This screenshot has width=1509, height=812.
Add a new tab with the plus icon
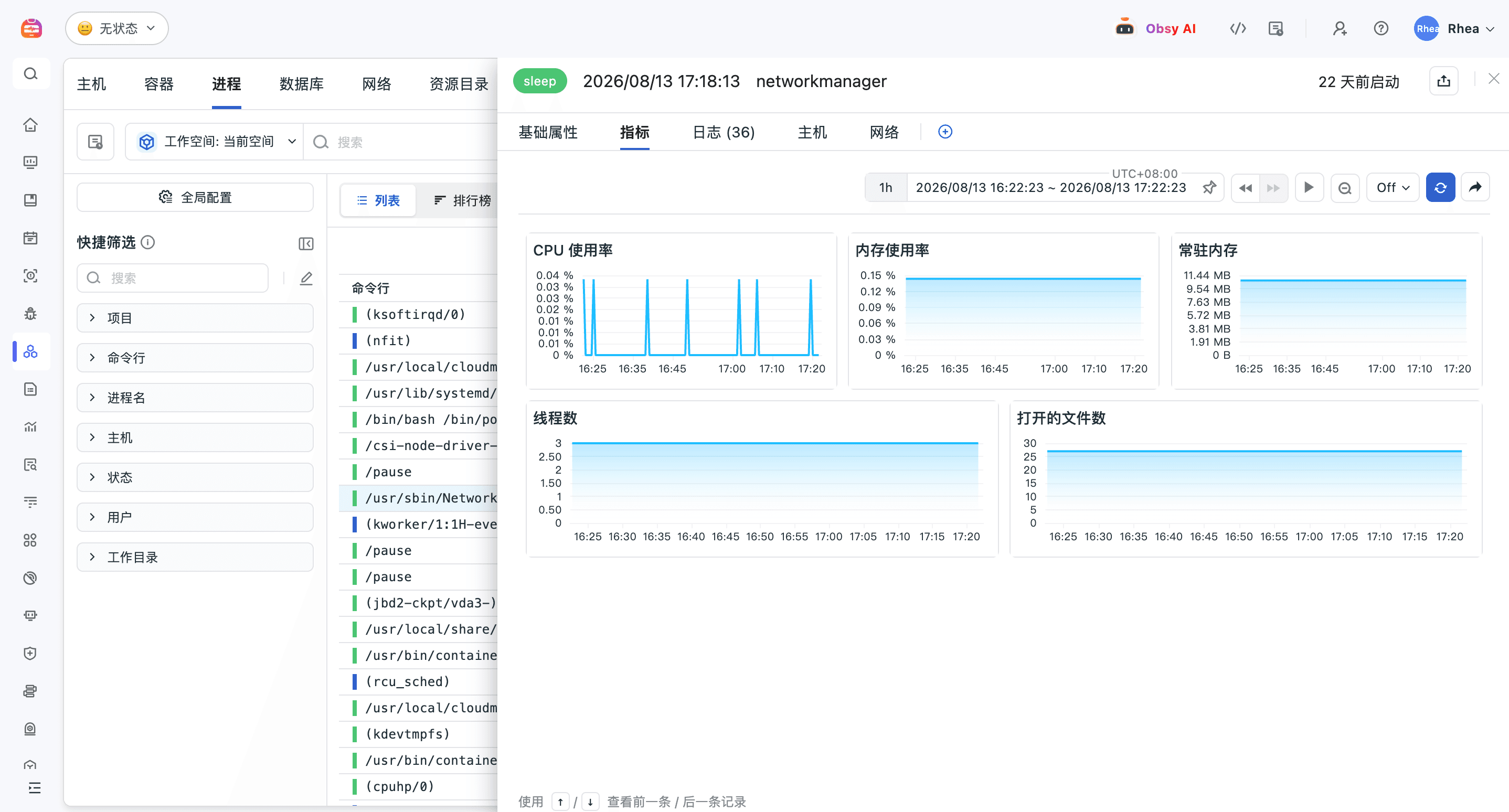coord(945,132)
